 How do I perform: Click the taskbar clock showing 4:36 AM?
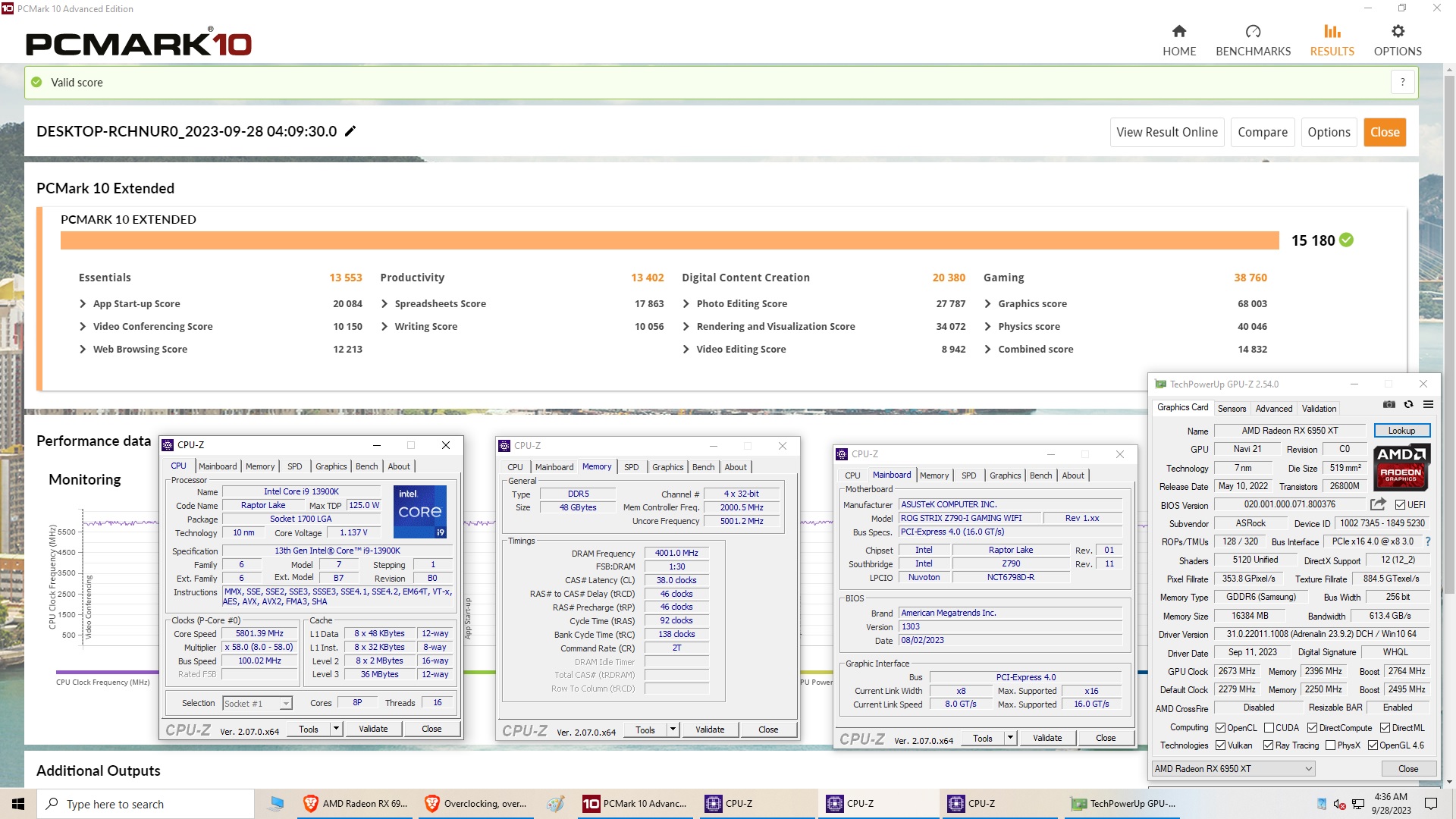coord(1391,804)
